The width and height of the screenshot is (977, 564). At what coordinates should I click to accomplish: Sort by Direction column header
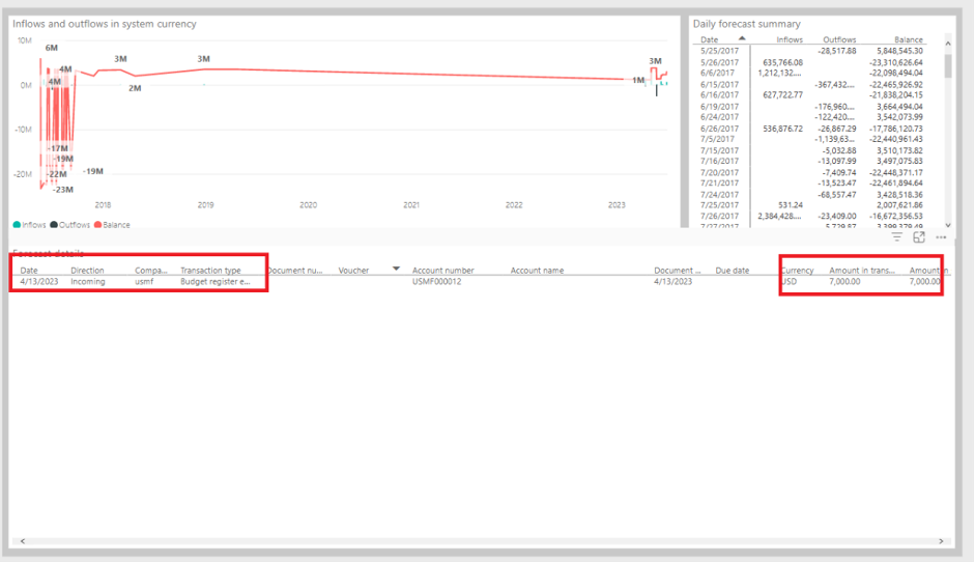87,270
